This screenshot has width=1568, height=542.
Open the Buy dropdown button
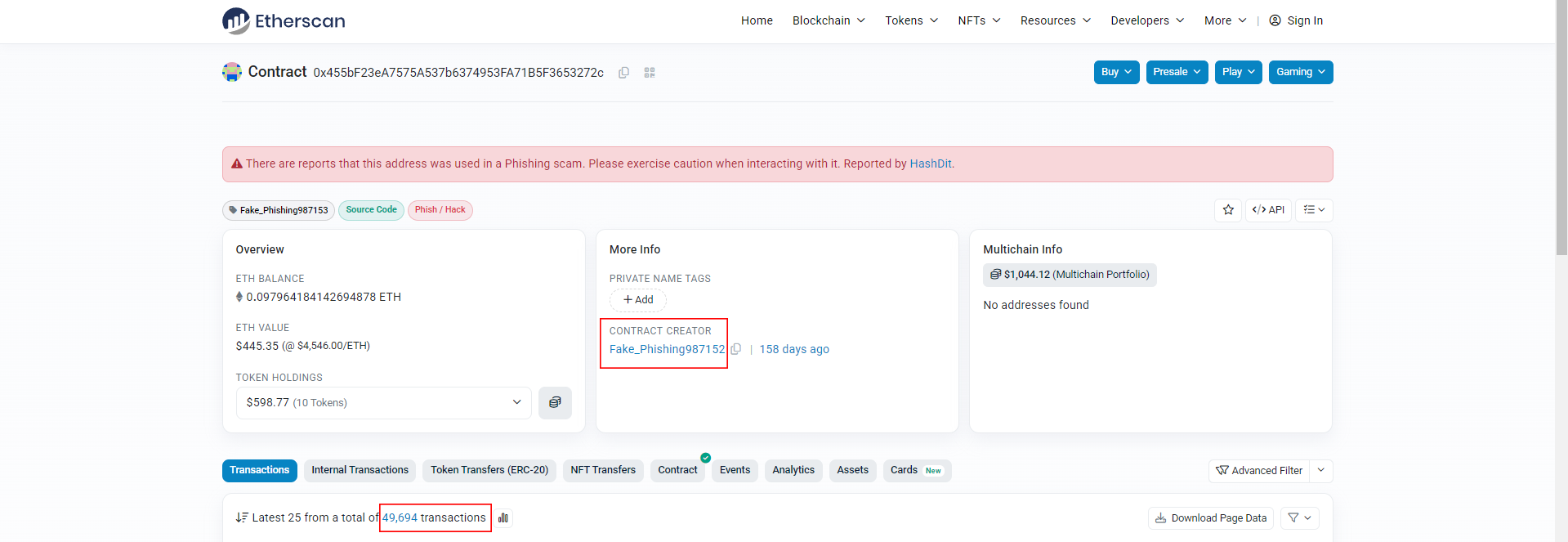[1116, 72]
